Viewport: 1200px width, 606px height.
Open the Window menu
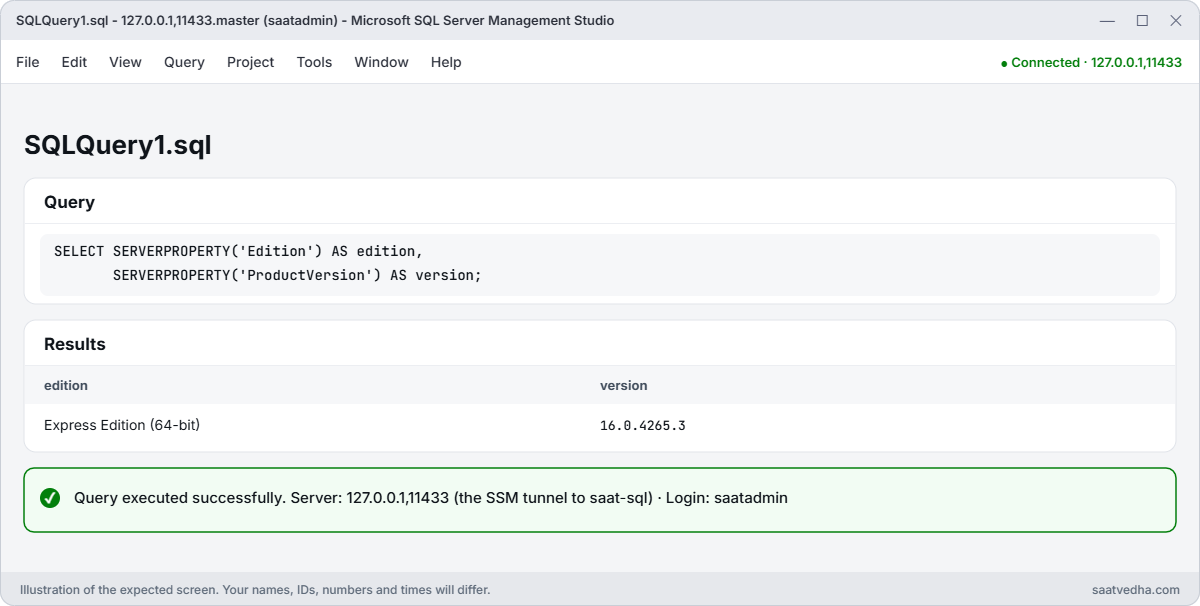click(381, 62)
